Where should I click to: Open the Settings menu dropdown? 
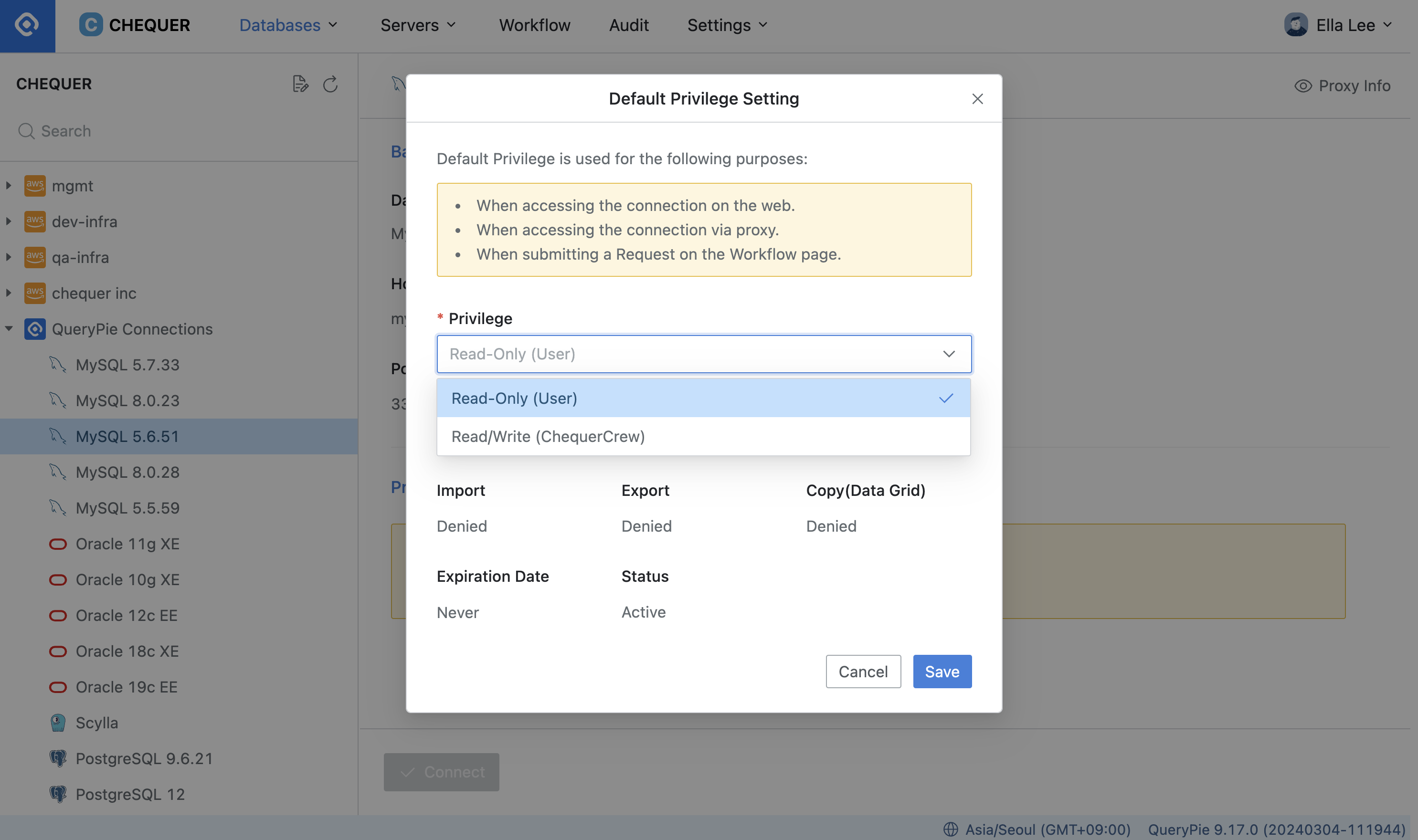(x=727, y=25)
